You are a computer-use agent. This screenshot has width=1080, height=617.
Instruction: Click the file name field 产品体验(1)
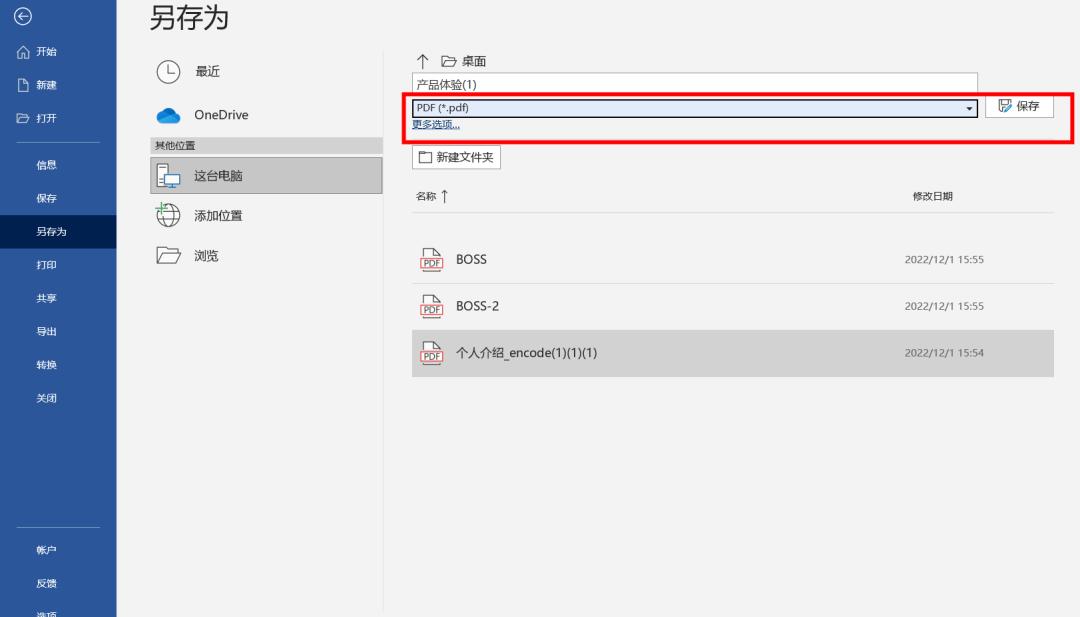(x=694, y=84)
